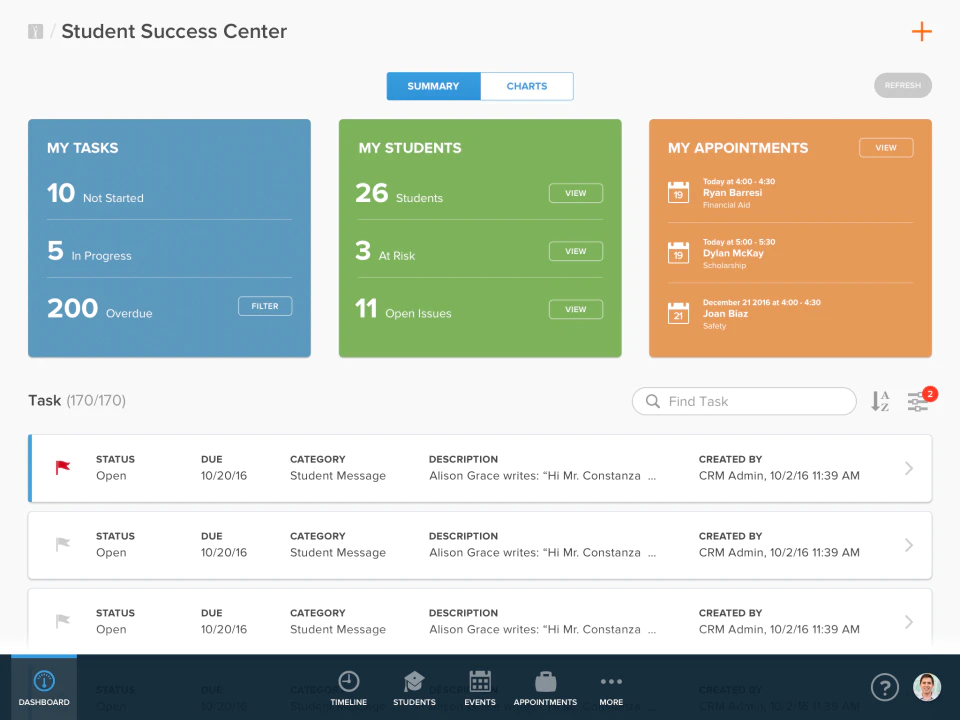Open the Events calendar icon

pos(480,681)
